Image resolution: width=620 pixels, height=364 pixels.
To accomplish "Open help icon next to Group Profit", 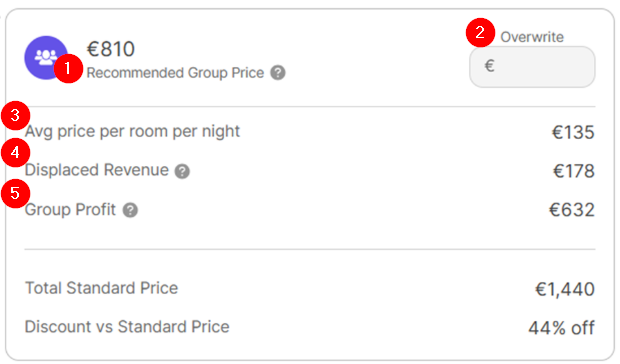I will click(130, 210).
